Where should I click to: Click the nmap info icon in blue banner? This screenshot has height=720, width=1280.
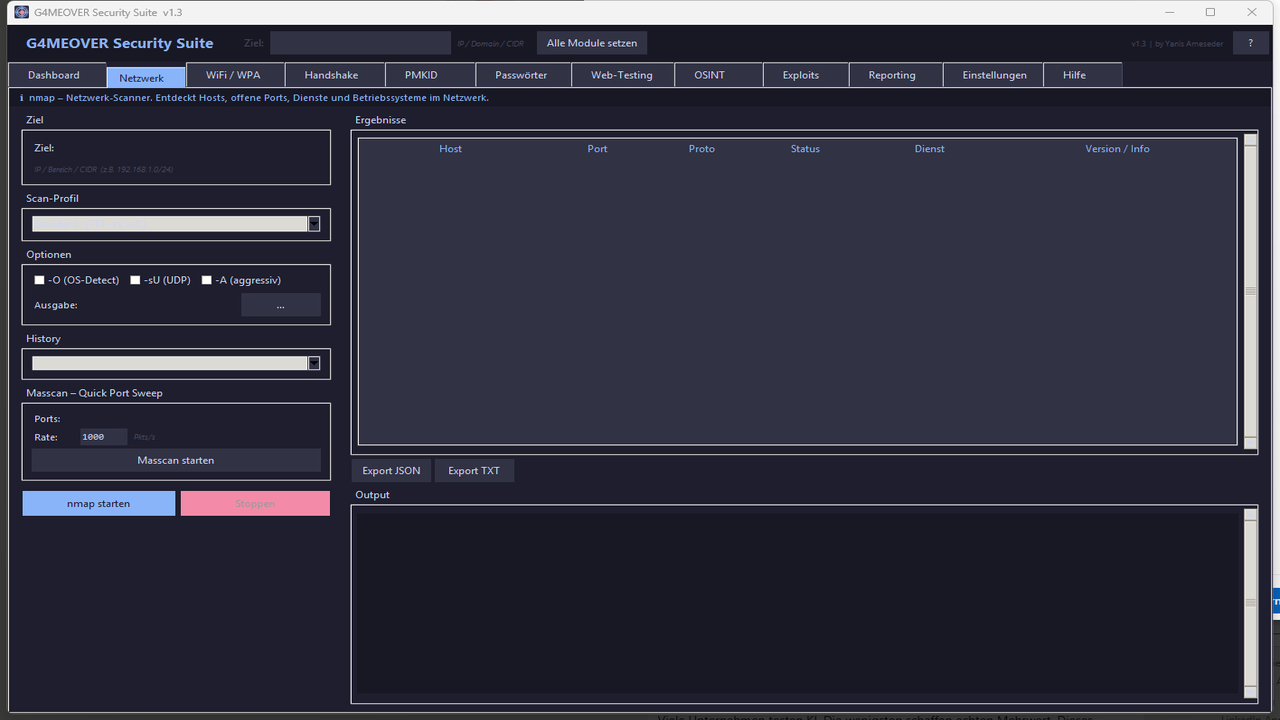21,98
